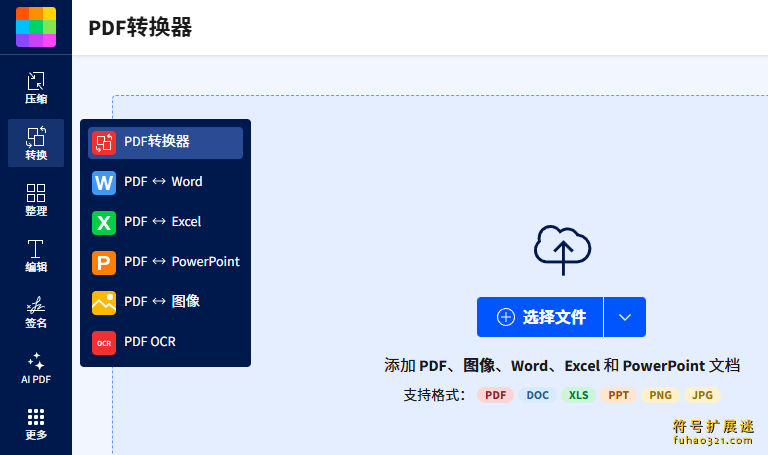768x455 pixels.
Task: Click the PNG format badge
Action: [660, 395]
